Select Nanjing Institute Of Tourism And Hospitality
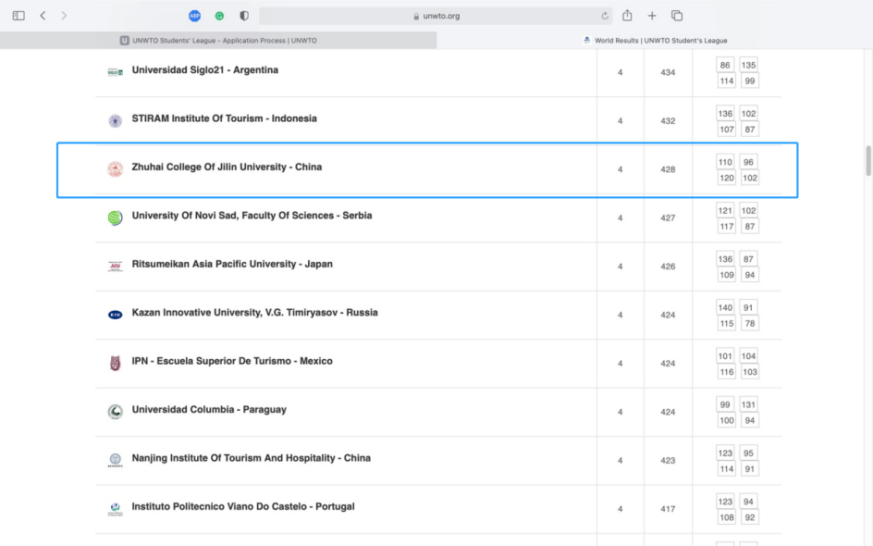The height and width of the screenshot is (546, 873). coord(251,458)
